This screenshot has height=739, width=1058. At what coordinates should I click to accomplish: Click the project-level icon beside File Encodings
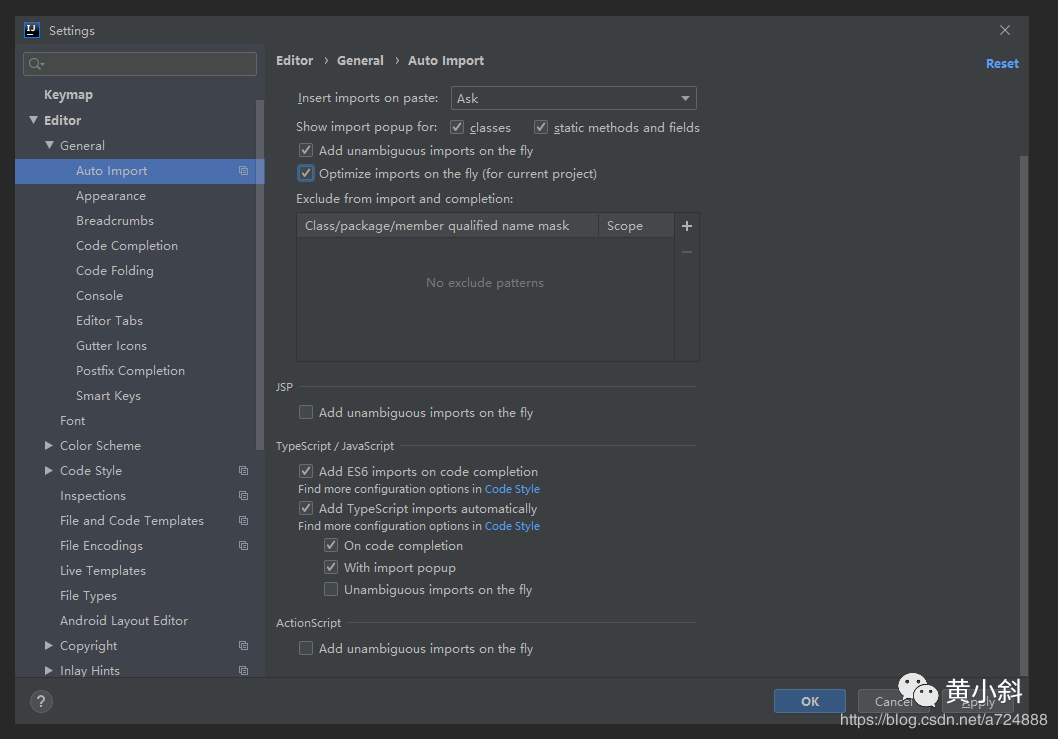(x=244, y=545)
